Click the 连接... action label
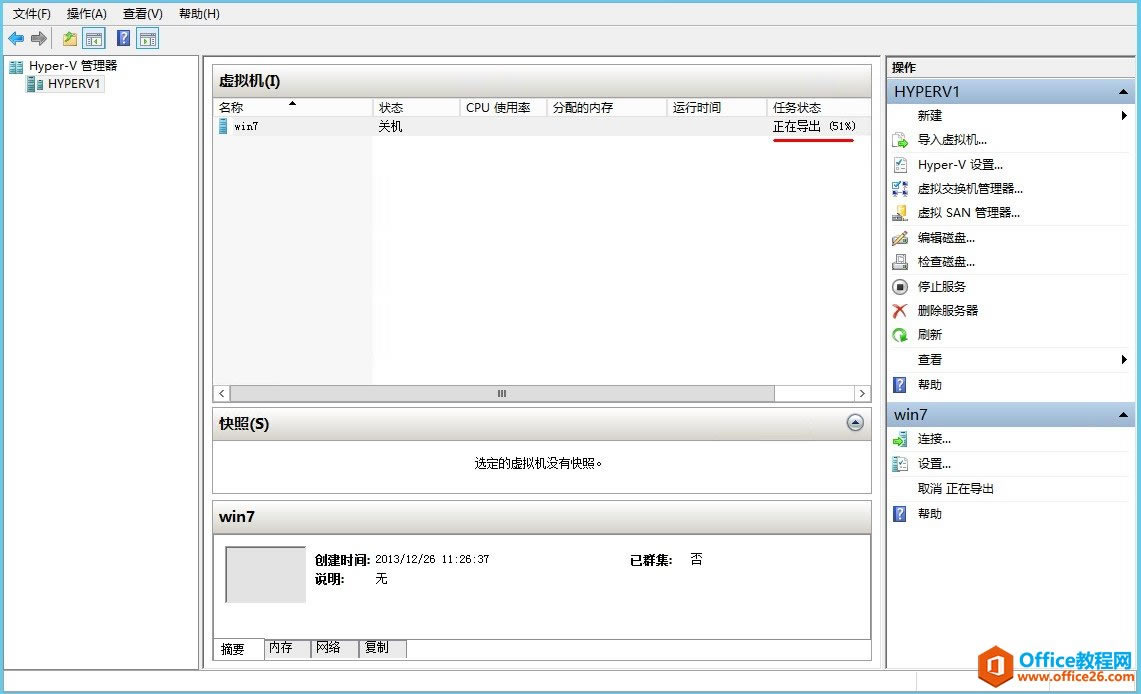Viewport: 1141px width, 694px height. [934, 439]
